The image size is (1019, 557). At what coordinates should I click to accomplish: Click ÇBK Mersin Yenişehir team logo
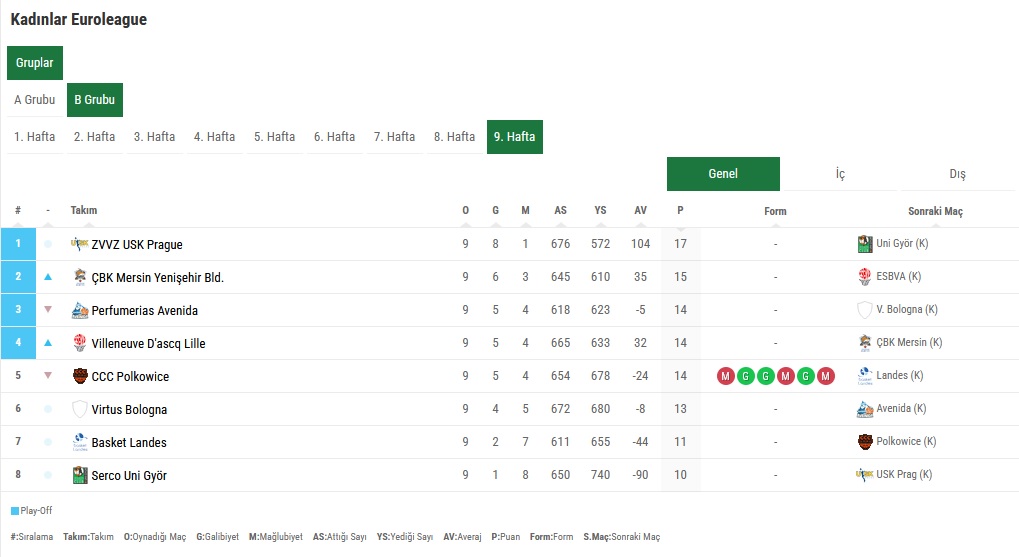(79, 277)
